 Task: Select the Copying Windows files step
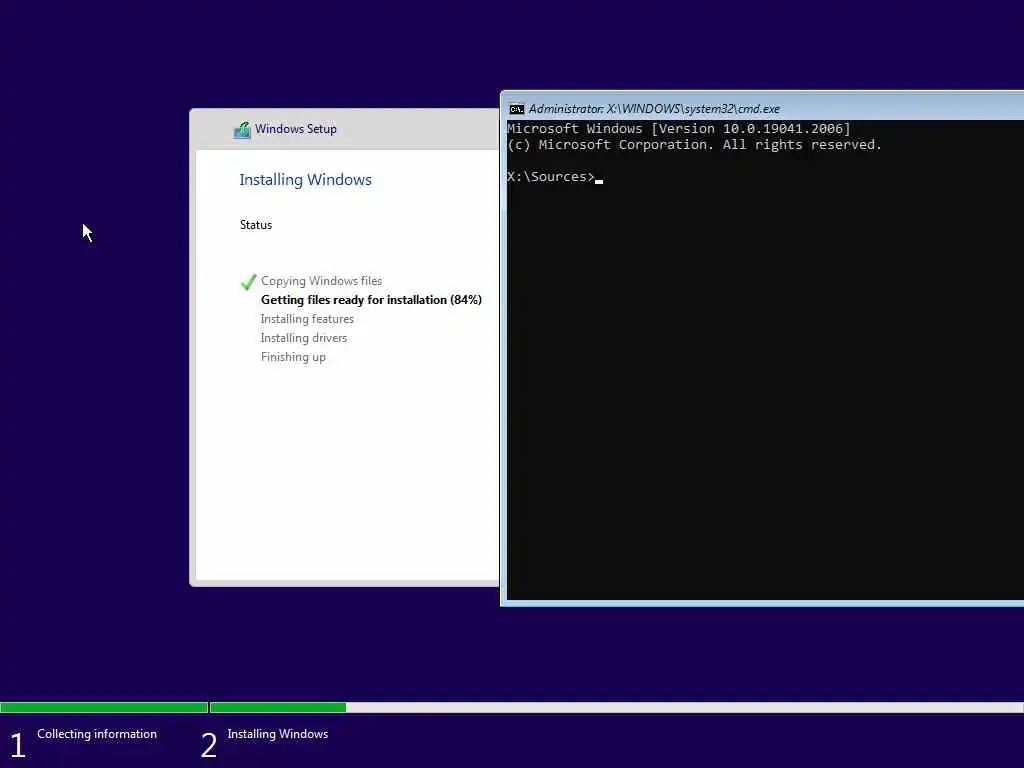(x=321, y=281)
